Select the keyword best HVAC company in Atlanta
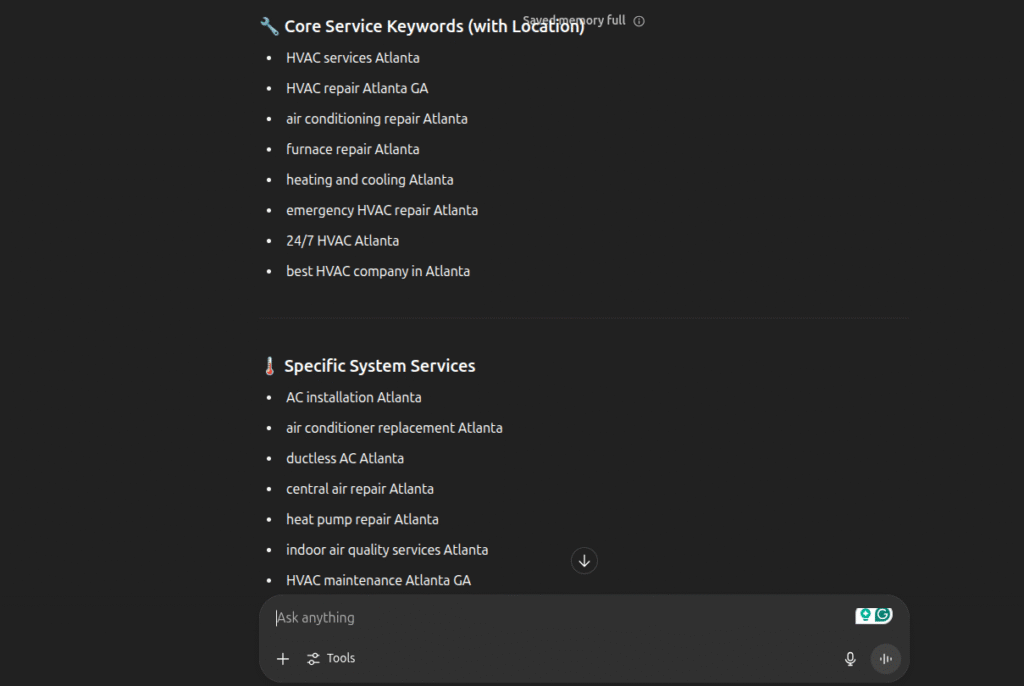This screenshot has width=1024, height=686. coord(378,271)
